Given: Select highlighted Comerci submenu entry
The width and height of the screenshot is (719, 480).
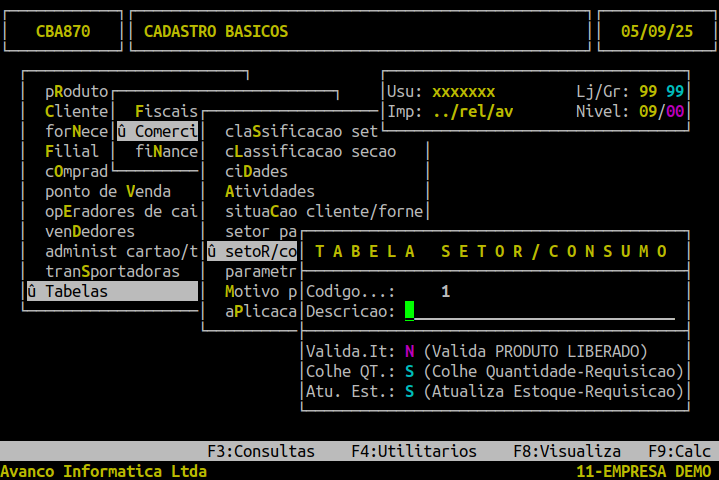Looking at the screenshot, I should coord(157,132).
